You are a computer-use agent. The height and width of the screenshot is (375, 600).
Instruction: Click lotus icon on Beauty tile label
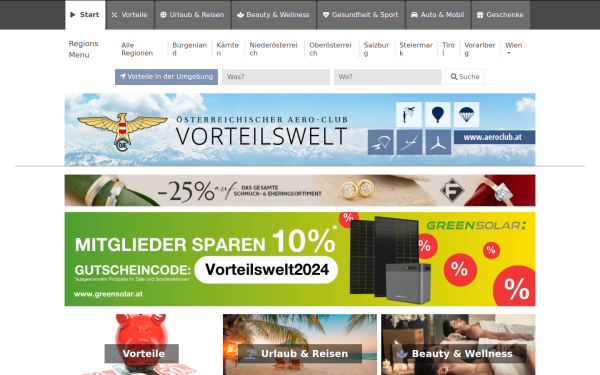(401, 354)
